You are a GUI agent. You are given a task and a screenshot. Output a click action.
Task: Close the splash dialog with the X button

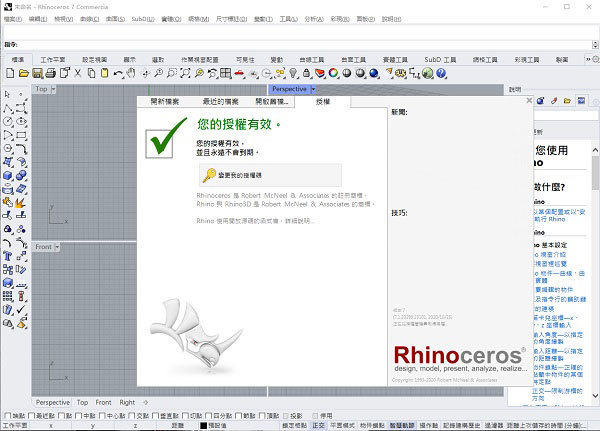[529, 100]
